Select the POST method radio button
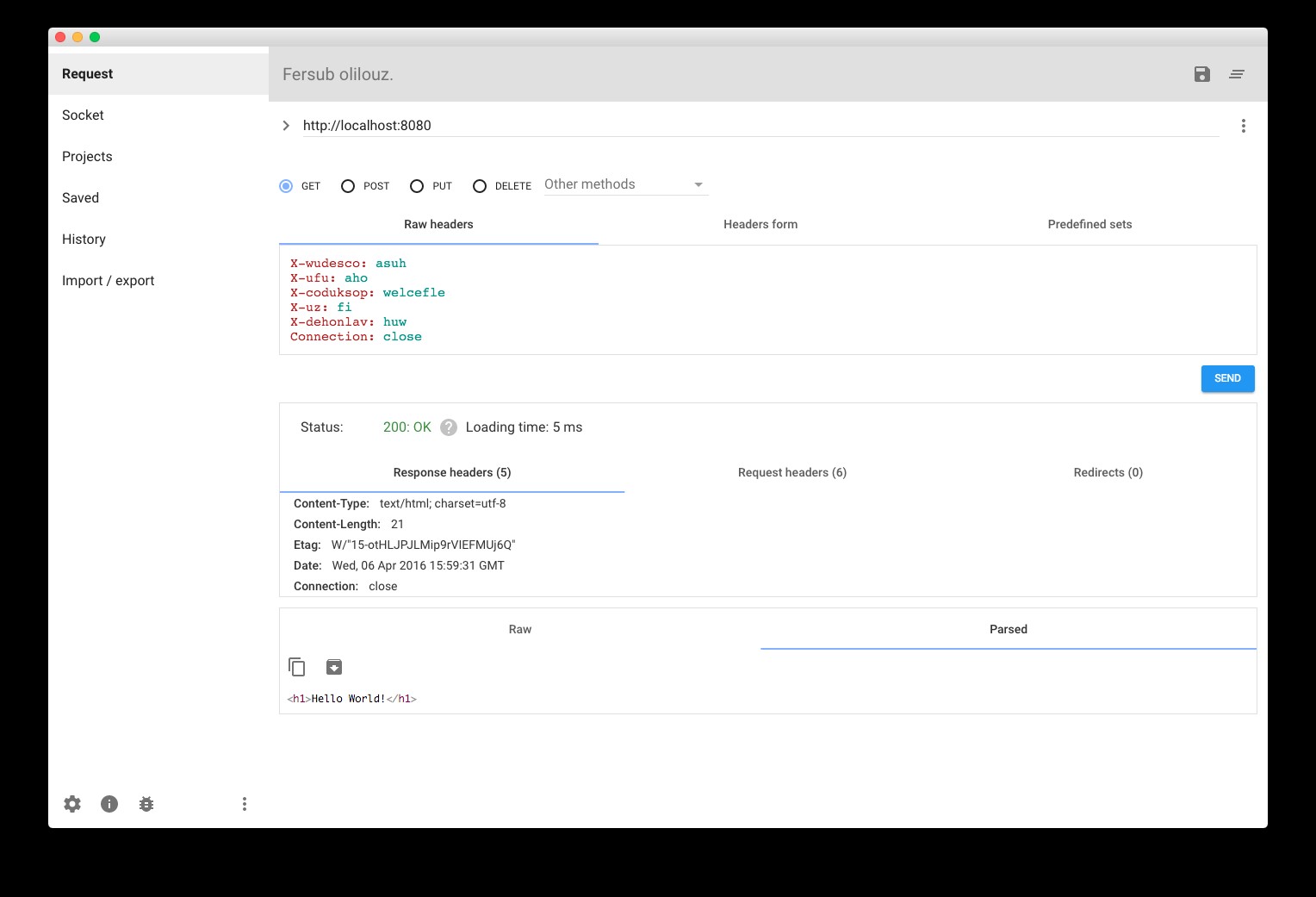Viewport: 1316px width, 897px height. 348,186
